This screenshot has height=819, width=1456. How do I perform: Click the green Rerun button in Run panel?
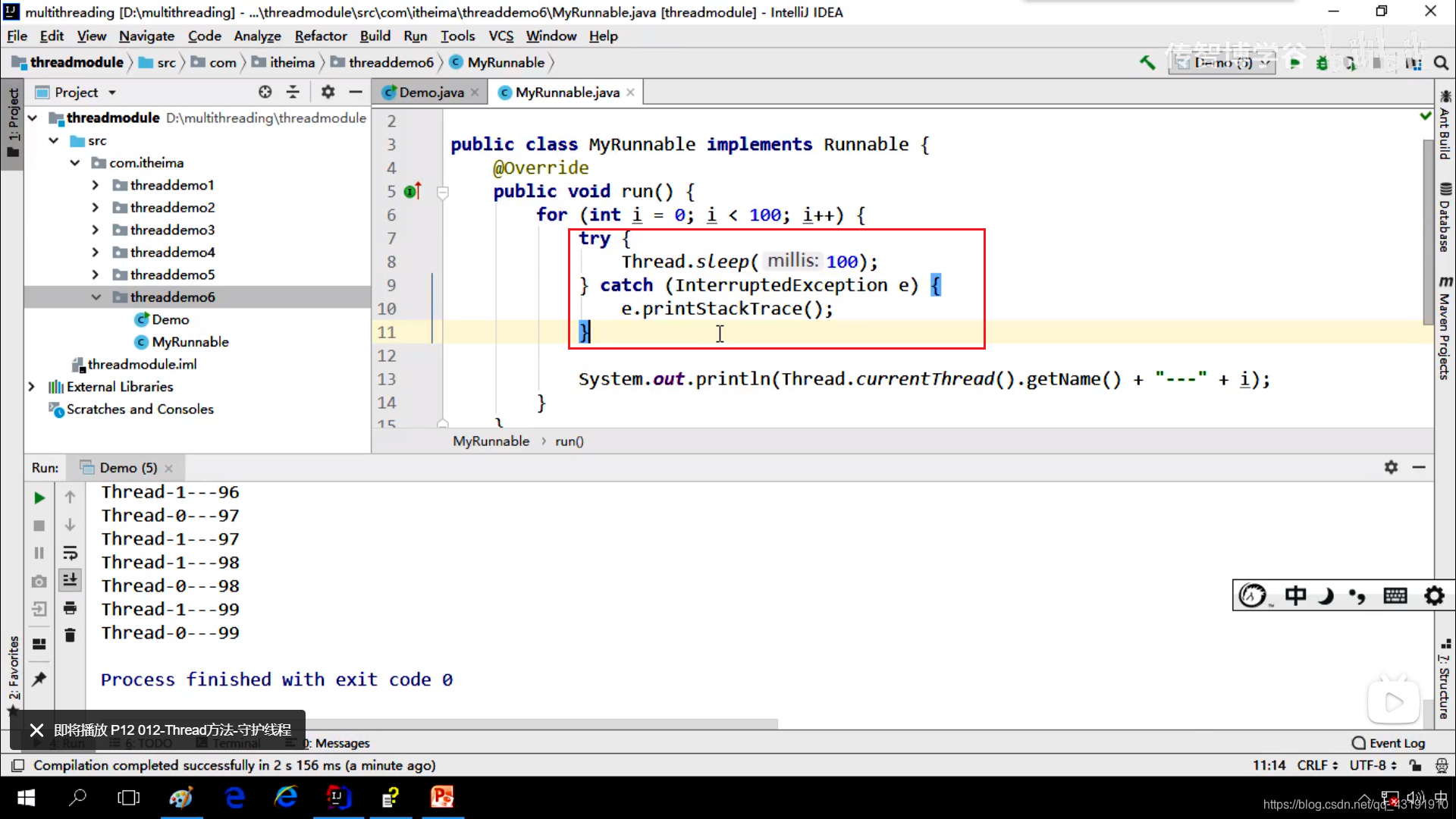39,498
